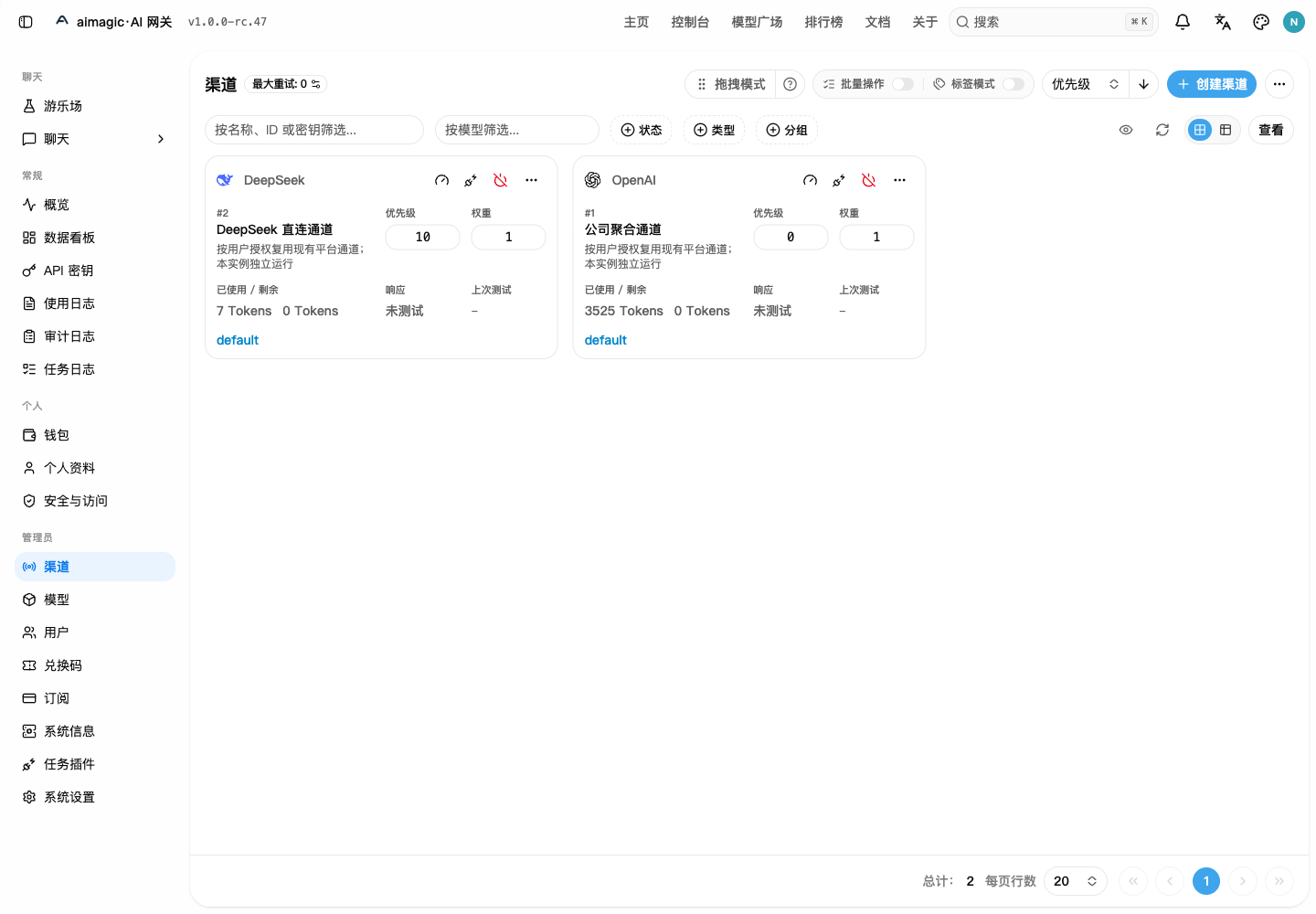The height and width of the screenshot is (914, 1316).
Task: Open type filter
Action: click(x=715, y=130)
